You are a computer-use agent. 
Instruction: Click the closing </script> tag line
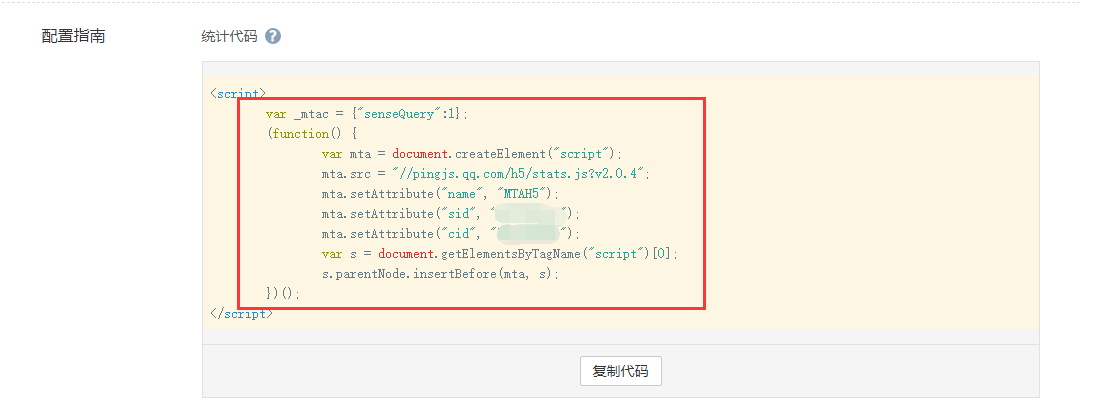coord(241,313)
